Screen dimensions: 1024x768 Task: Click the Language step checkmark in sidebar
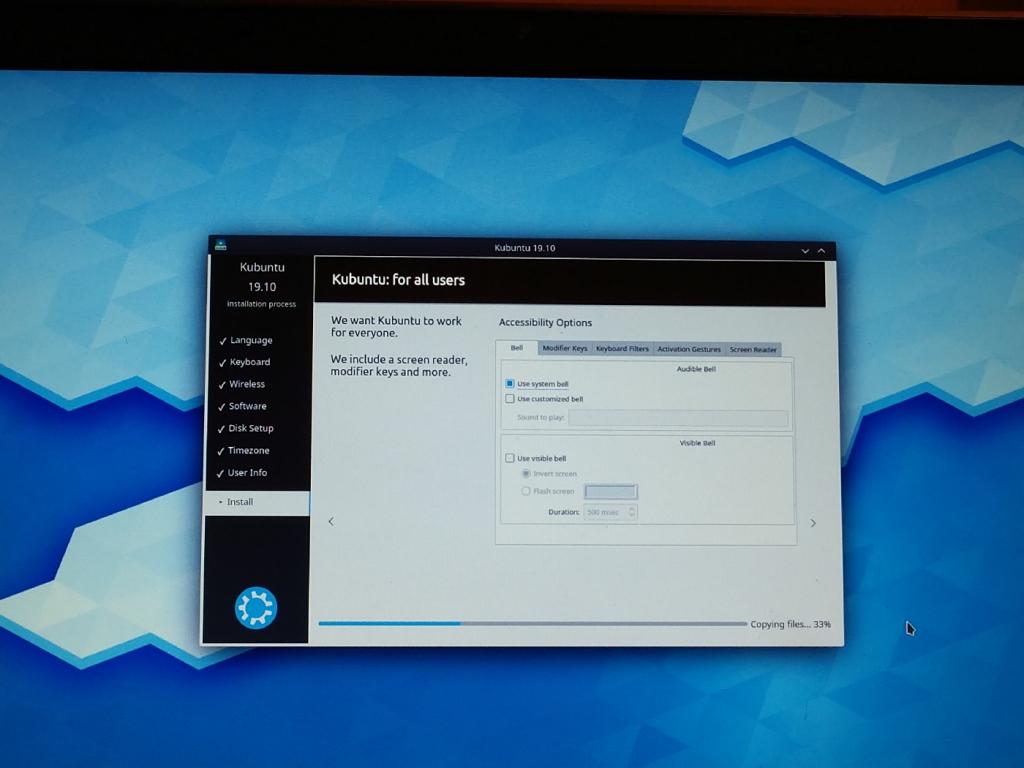(x=222, y=341)
